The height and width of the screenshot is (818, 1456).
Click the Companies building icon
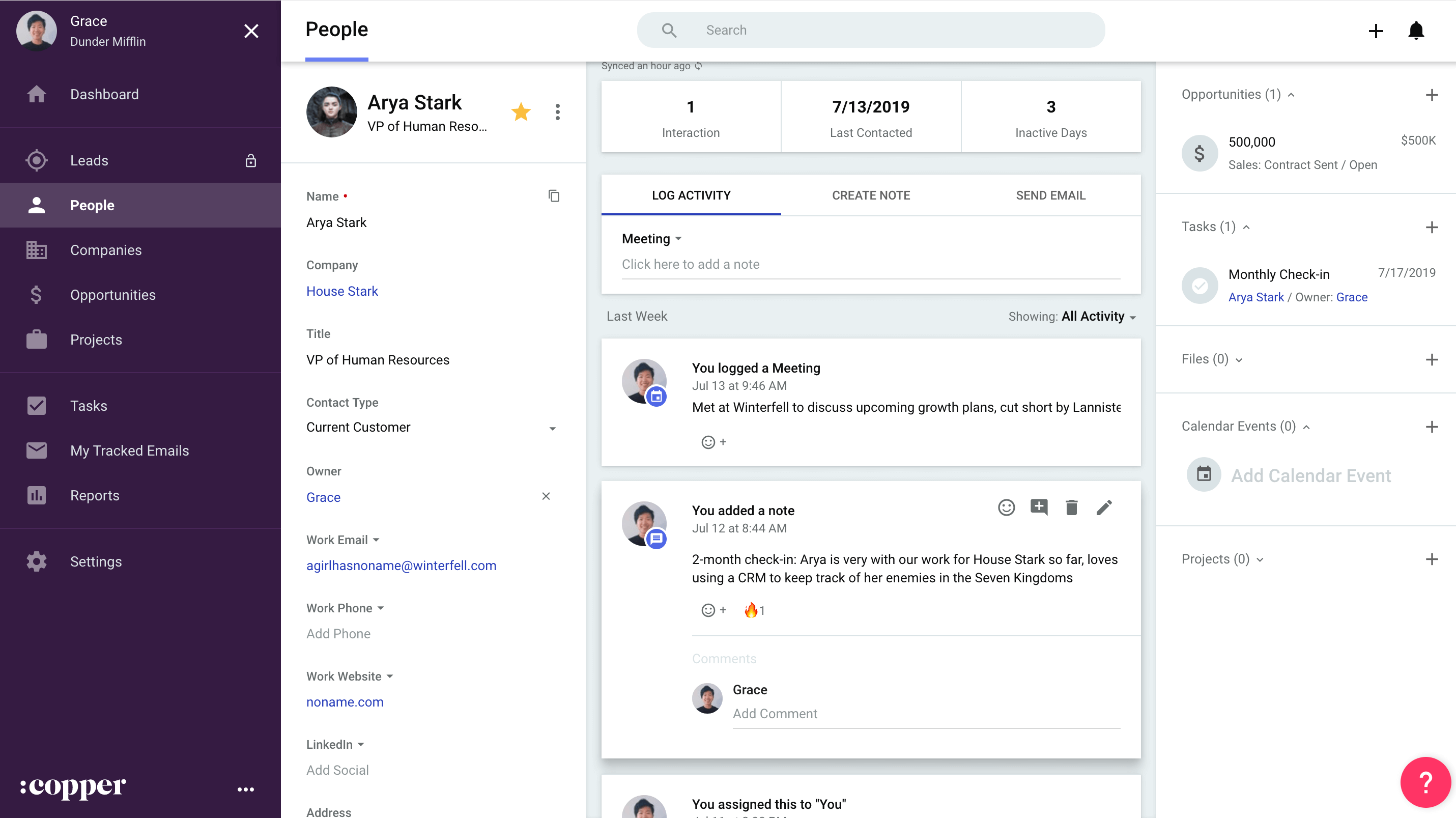(37, 250)
